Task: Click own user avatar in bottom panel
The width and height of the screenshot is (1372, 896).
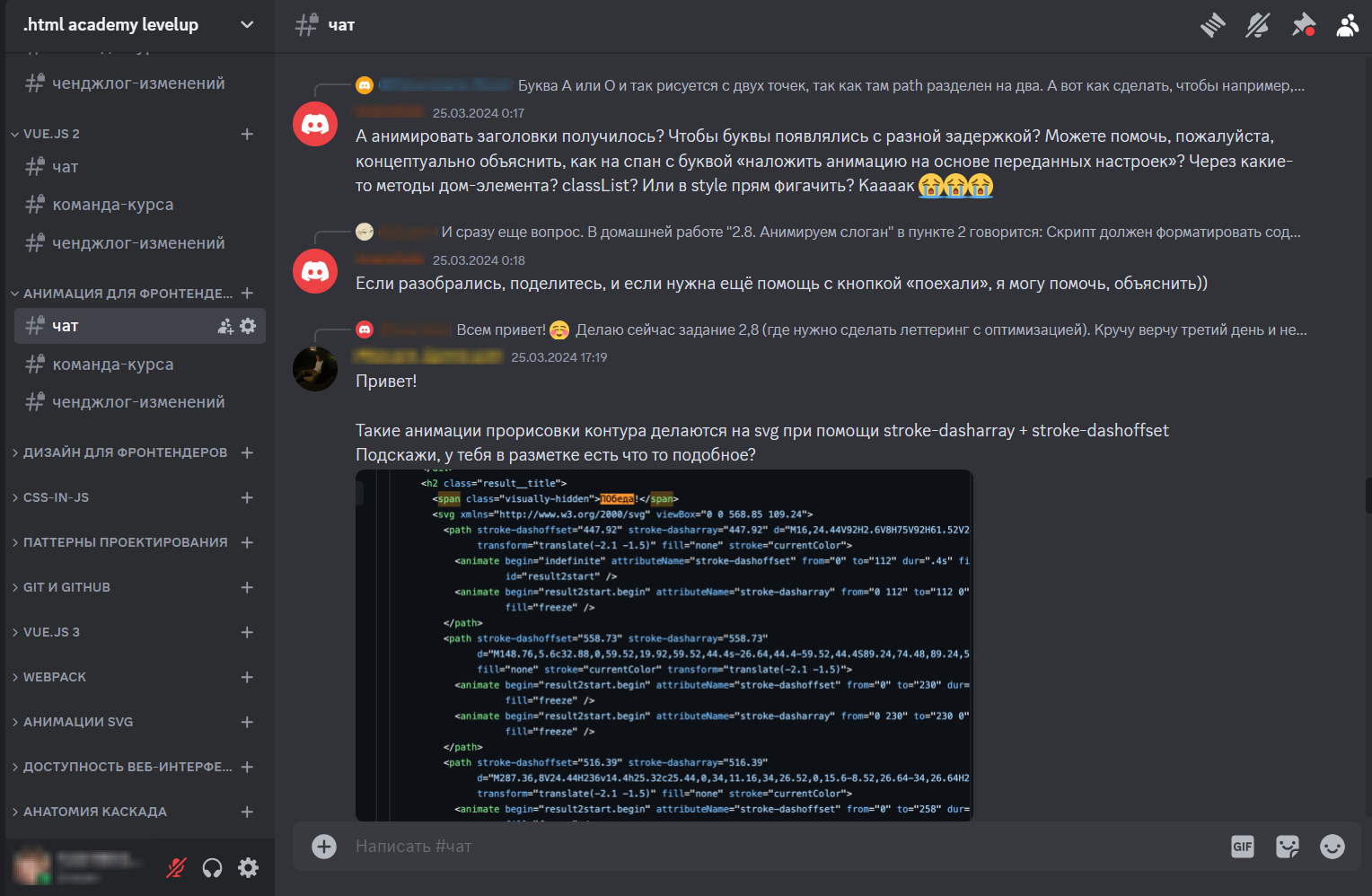Action: (32, 866)
